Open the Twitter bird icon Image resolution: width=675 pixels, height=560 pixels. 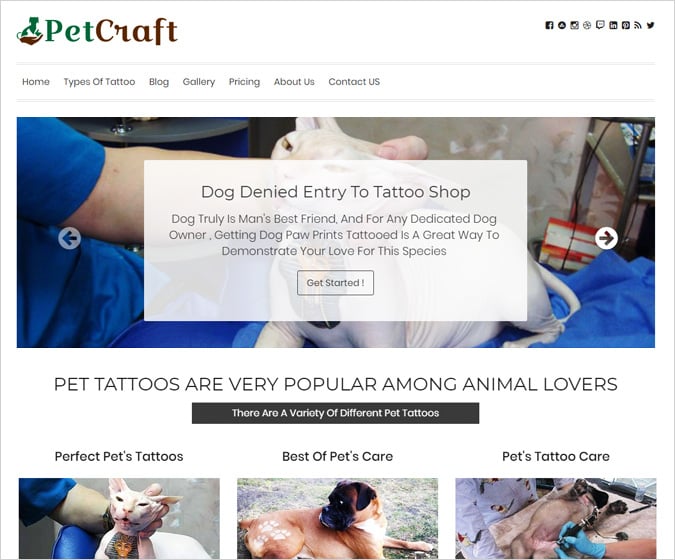650,25
